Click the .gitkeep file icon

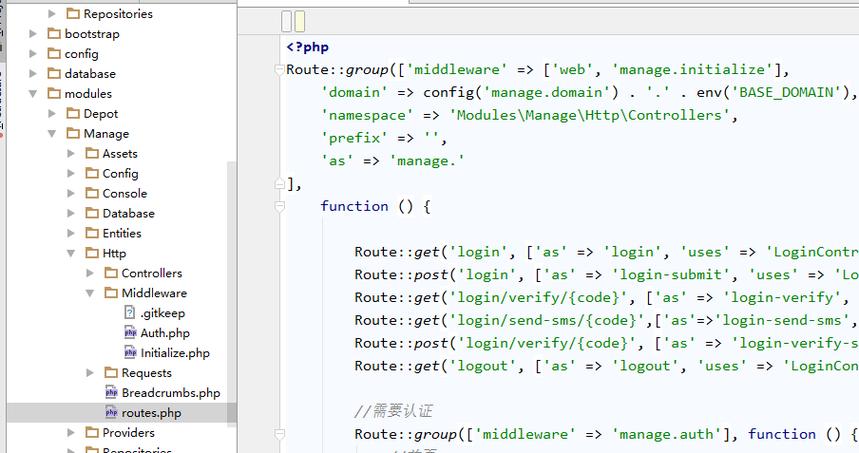130,312
